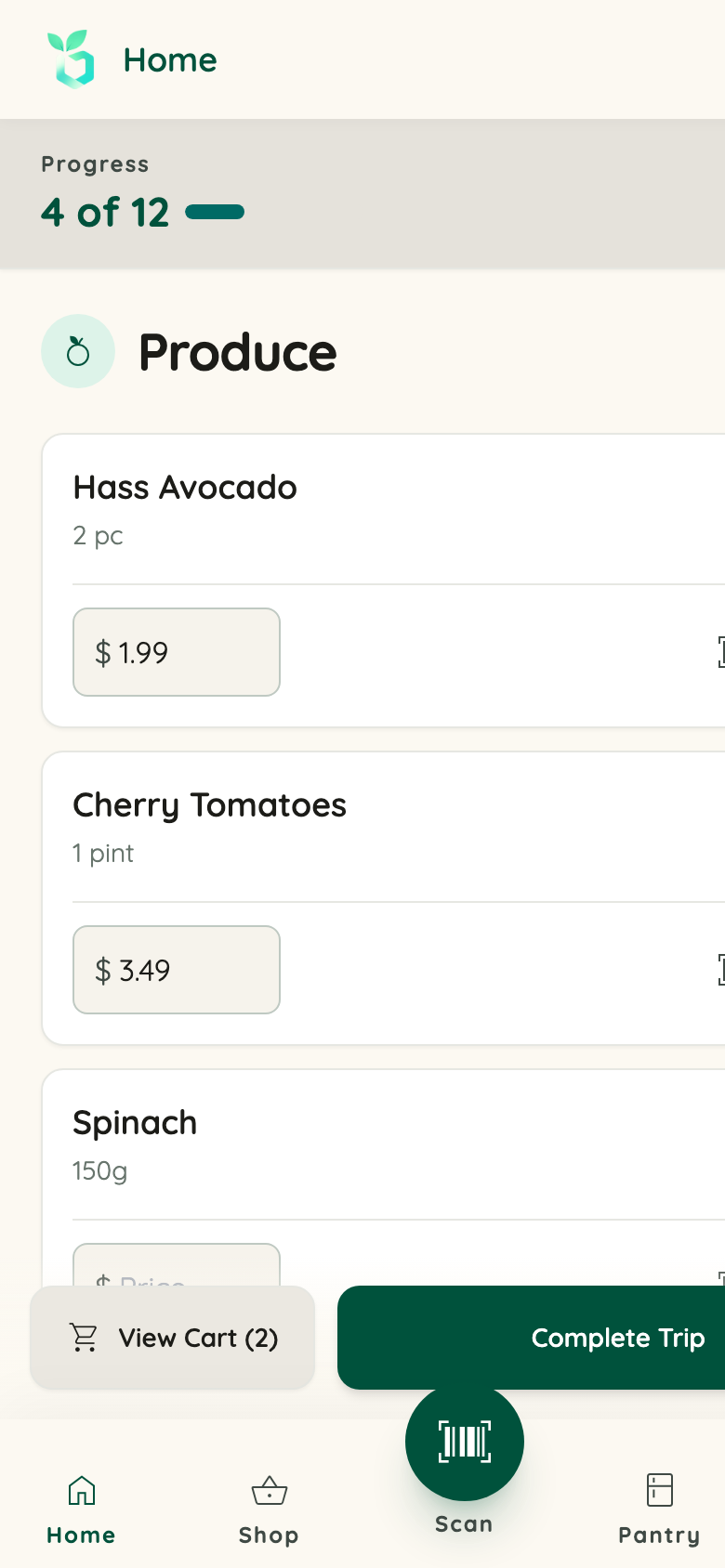
Task: Tap the Produce category fruit icon
Action: (x=78, y=351)
